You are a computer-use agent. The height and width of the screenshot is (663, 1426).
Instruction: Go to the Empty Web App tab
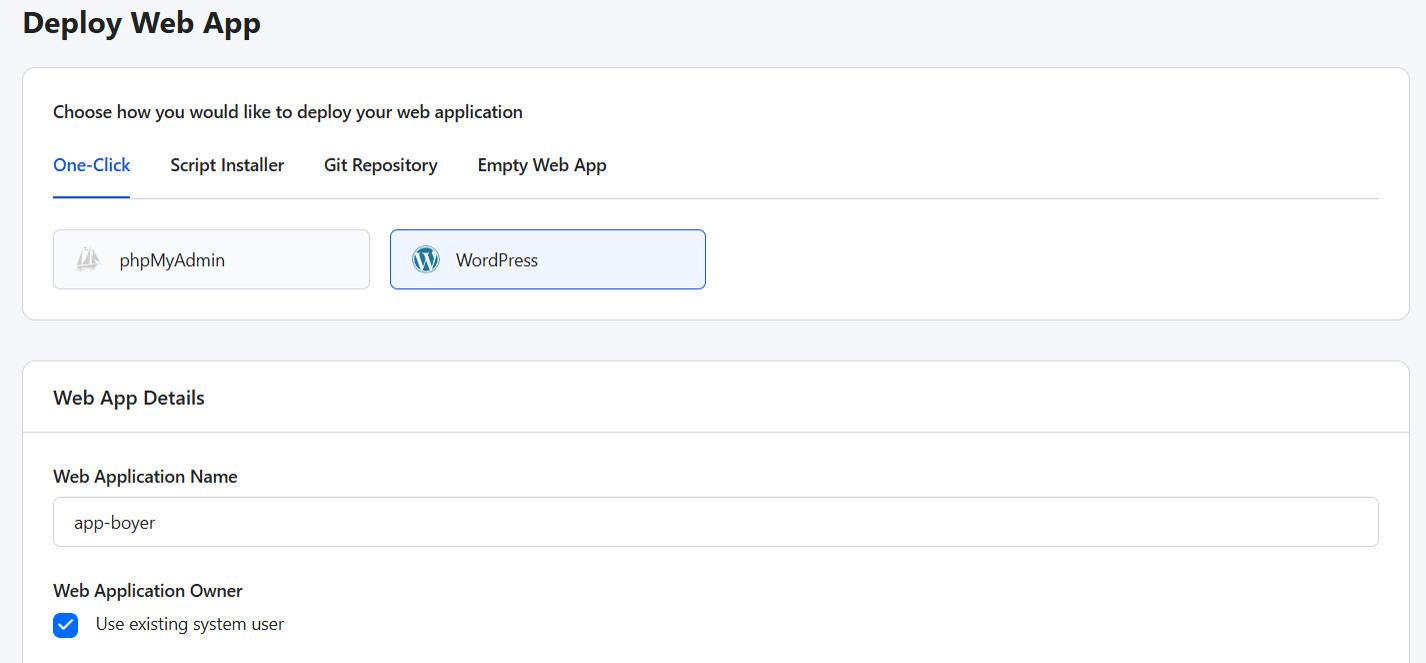(542, 165)
